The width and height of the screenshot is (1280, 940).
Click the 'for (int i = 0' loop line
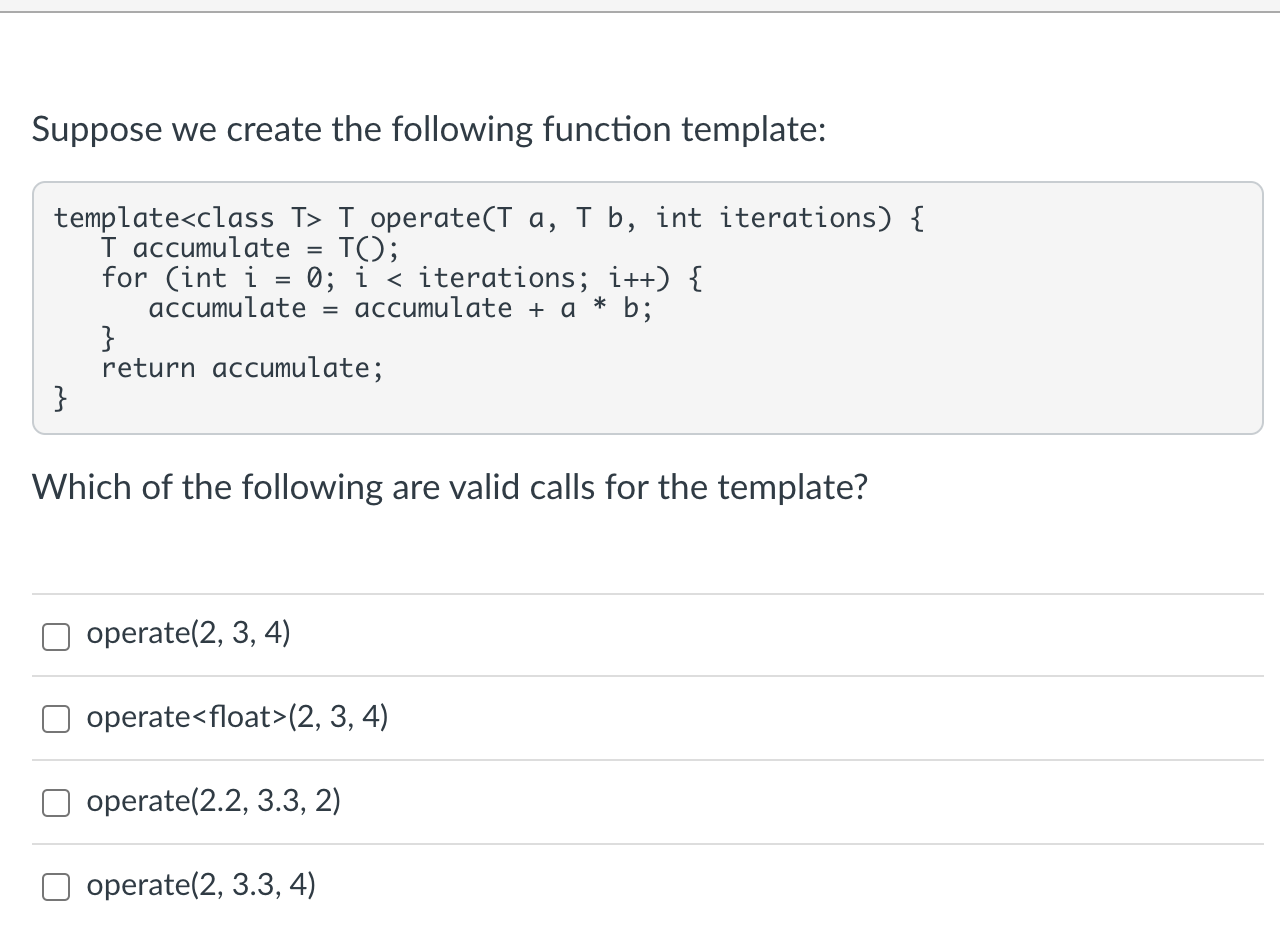coord(402,278)
